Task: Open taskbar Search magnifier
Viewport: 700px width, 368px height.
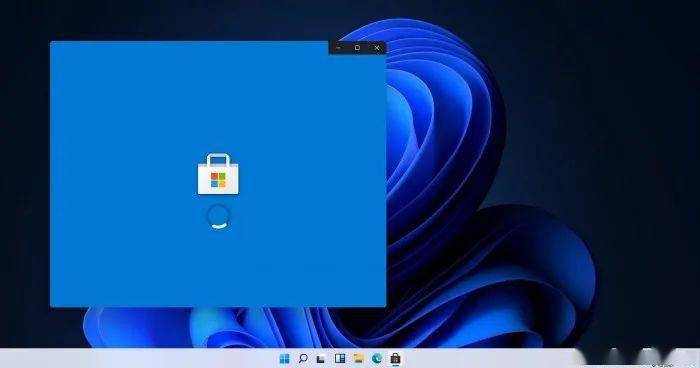Action: pyautogui.click(x=303, y=358)
